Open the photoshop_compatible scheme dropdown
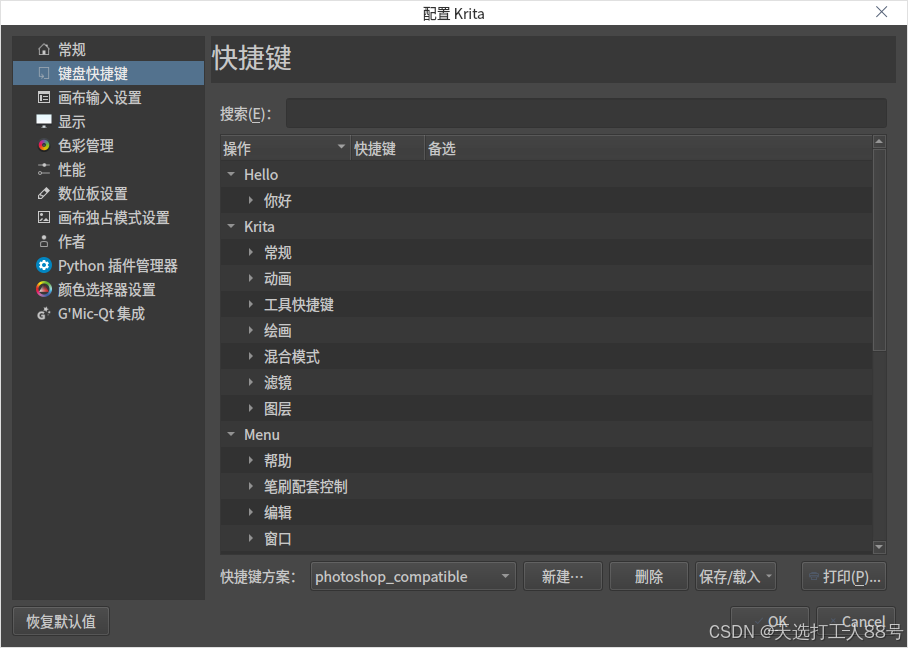Viewport: 908px width, 648px height. [413, 576]
